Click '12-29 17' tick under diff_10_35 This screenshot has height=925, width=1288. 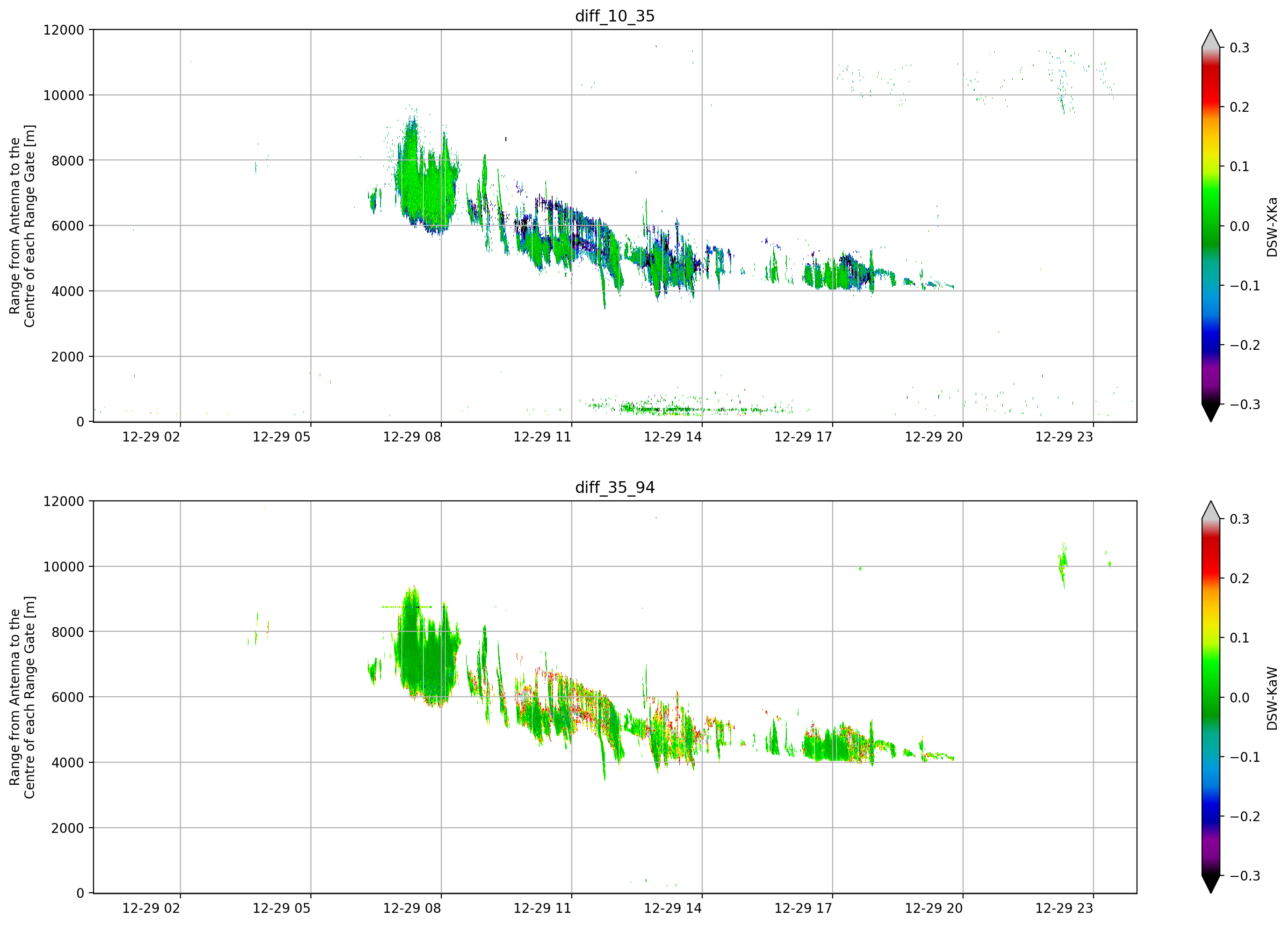pos(804,437)
